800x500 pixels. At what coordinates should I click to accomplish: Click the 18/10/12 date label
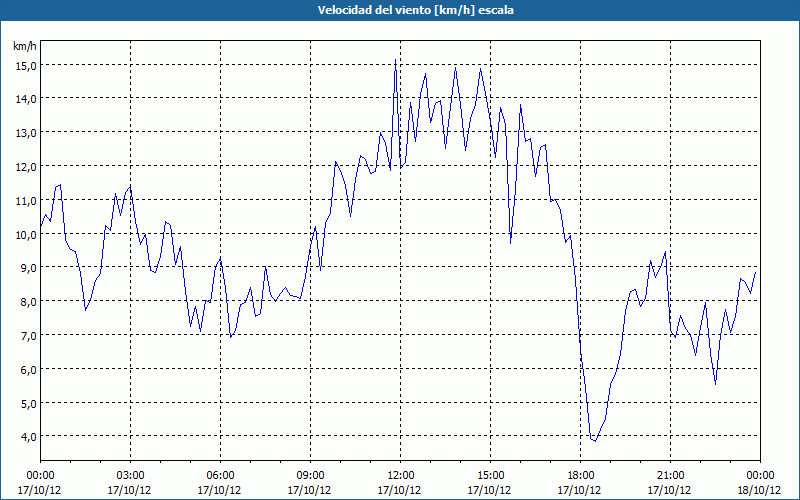pyautogui.click(x=759, y=490)
